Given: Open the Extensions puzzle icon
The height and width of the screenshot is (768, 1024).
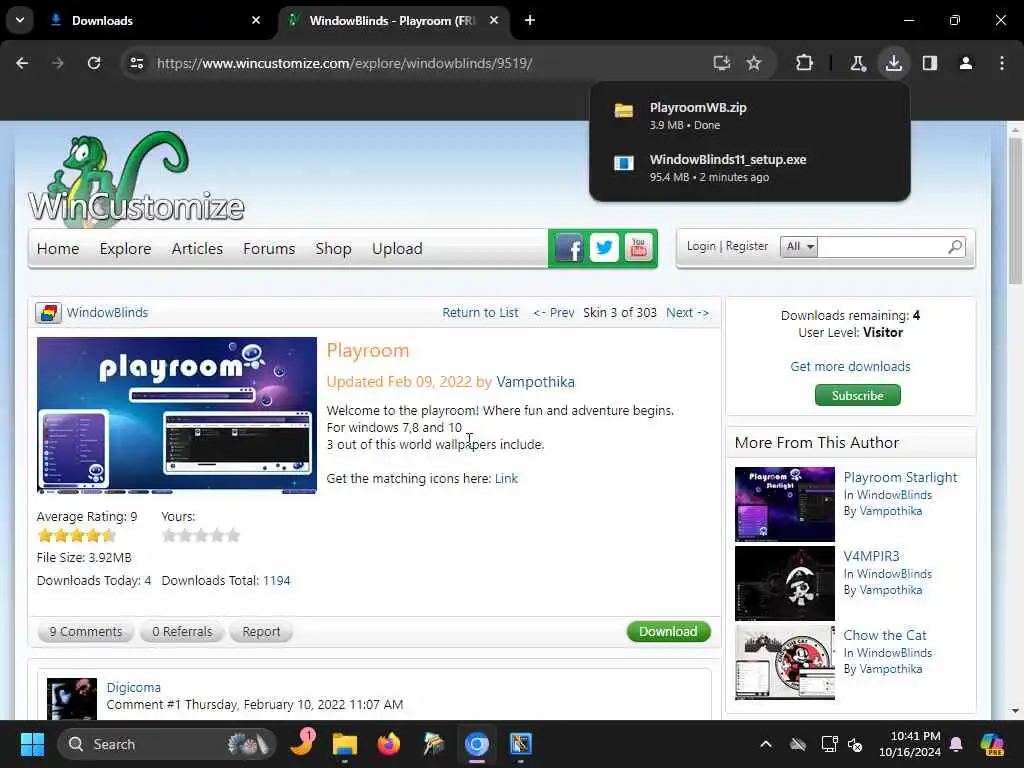Looking at the screenshot, I should pyautogui.click(x=804, y=63).
